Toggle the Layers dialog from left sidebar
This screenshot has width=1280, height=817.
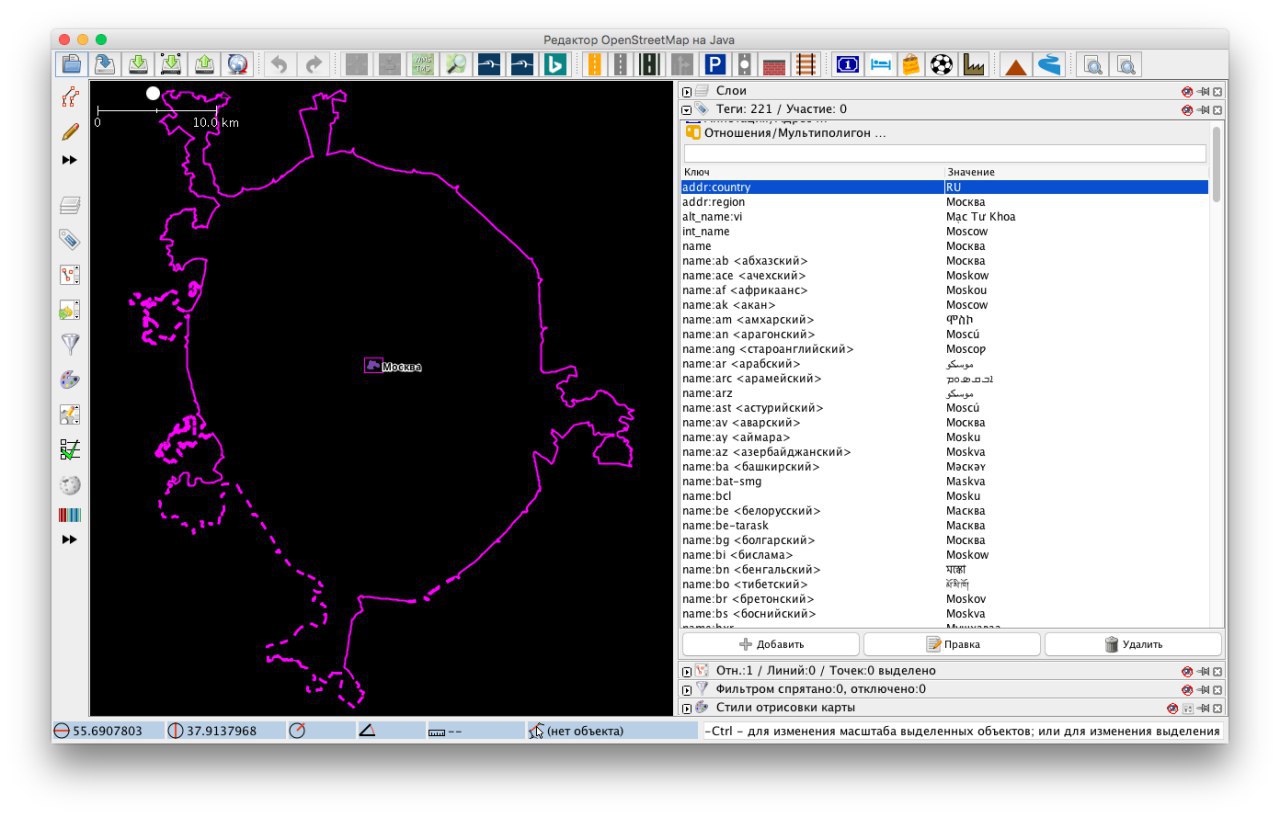[x=69, y=205]
